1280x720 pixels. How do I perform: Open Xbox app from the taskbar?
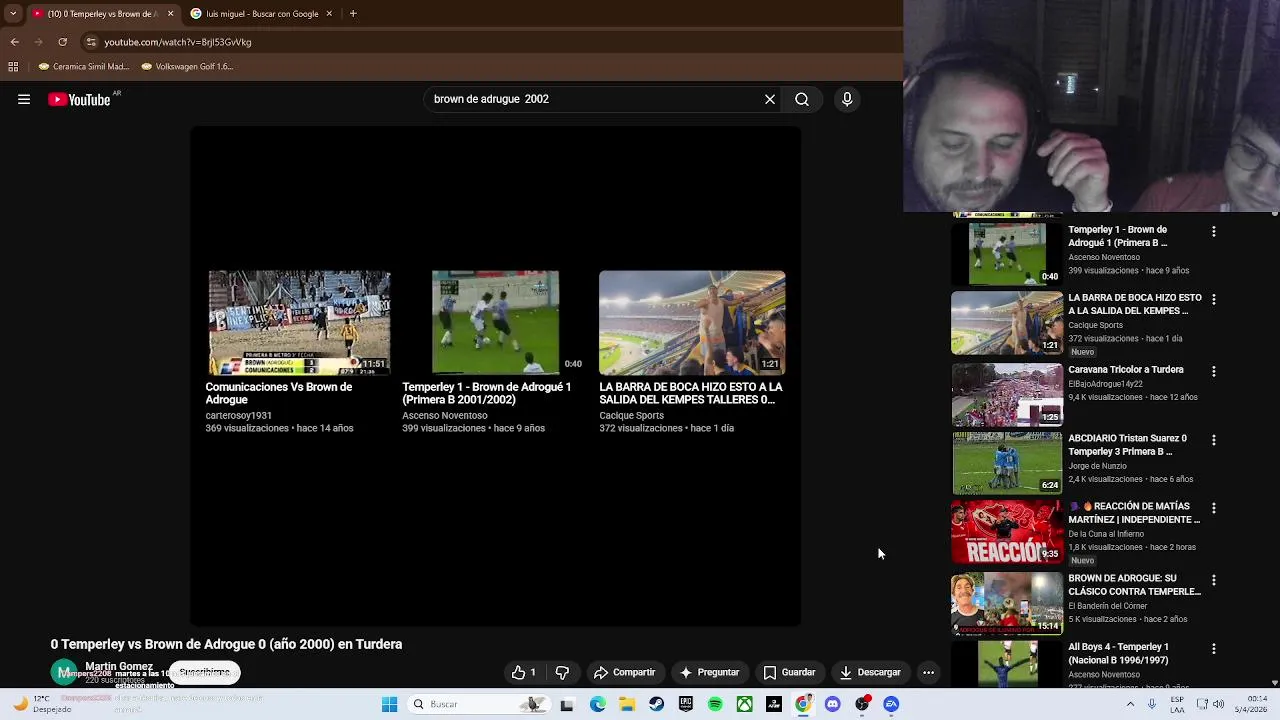[745, 704]
